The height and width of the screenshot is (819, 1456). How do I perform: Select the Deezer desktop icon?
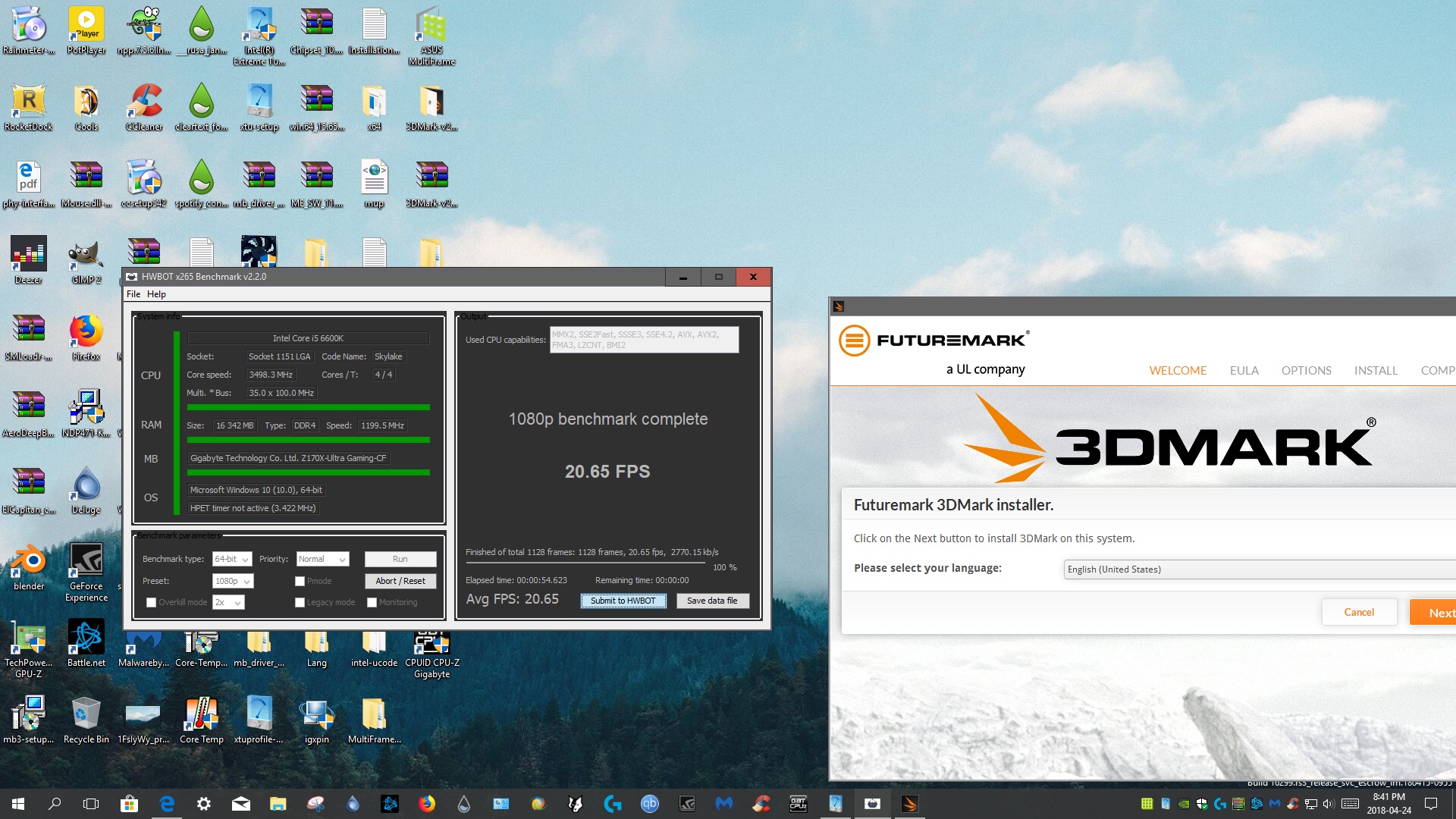click(x=29, y=261)
